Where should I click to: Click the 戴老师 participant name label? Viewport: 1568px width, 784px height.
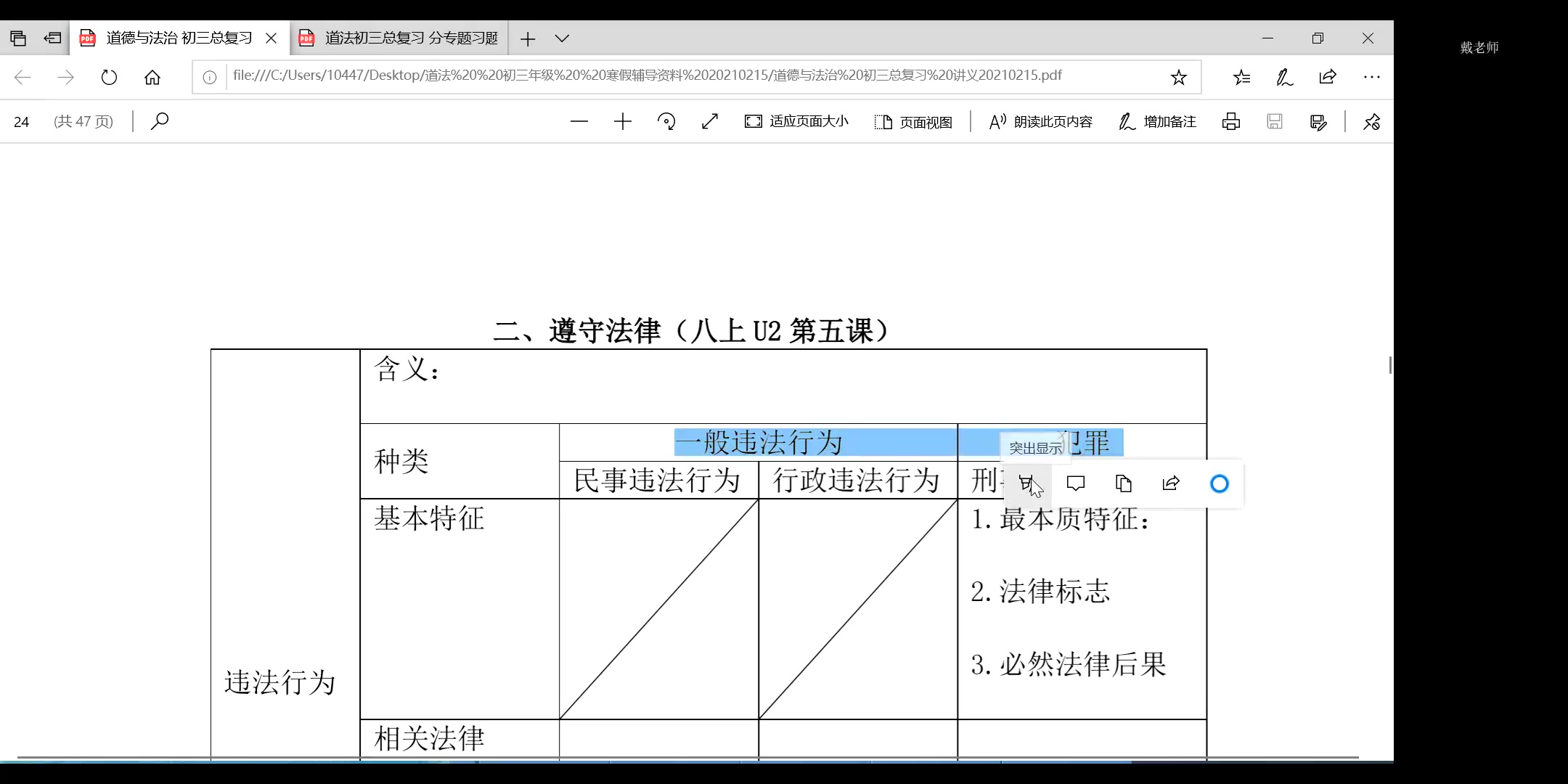tap(1479, 48)
